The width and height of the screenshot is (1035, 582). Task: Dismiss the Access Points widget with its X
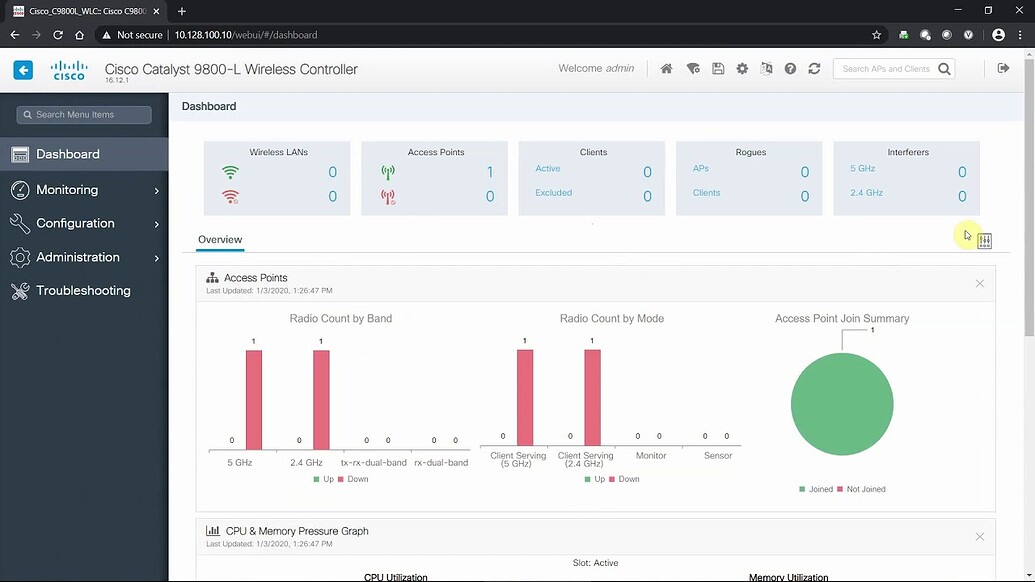(x=979, y=283)
